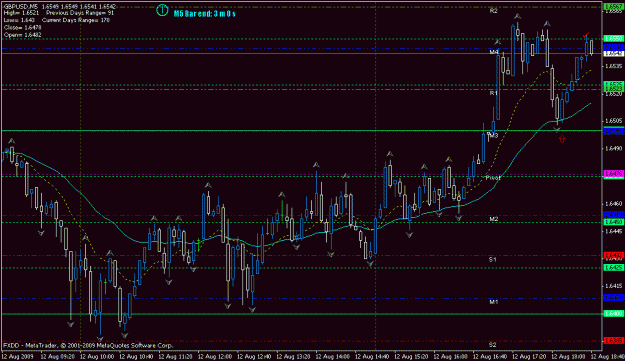Click the "12 Aug 13:20" time axis label
This screenshot has width=625, height=361.
[293, 356]
